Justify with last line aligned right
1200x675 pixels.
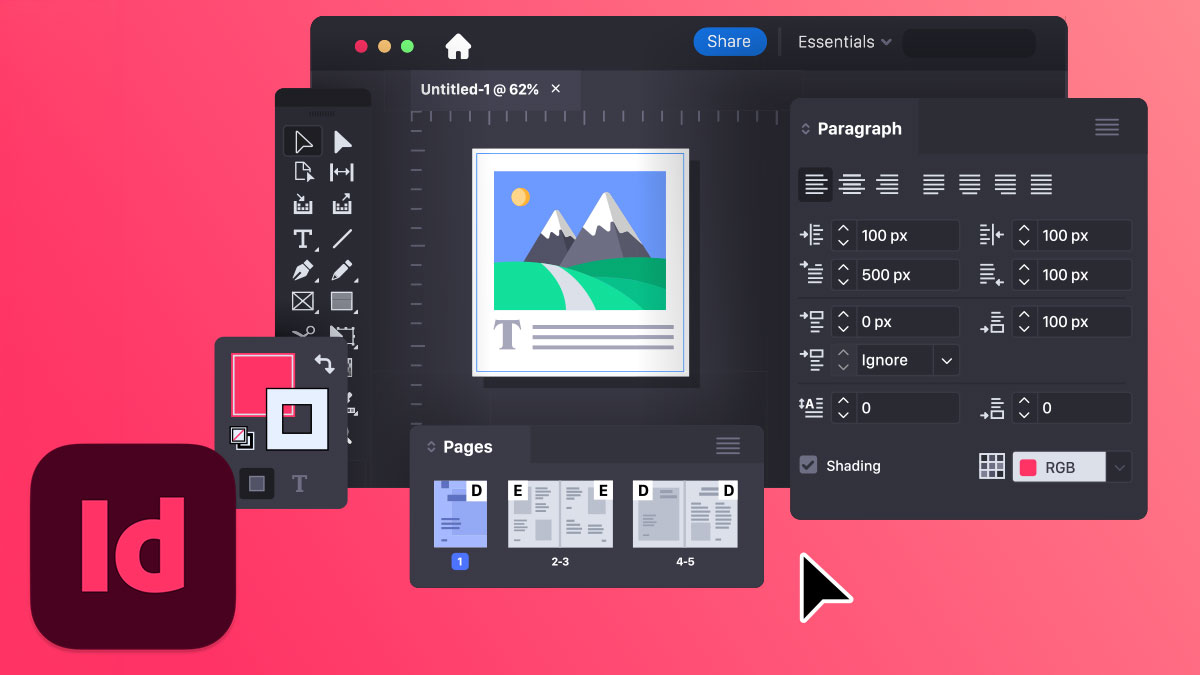click(x=1005, y=184)
